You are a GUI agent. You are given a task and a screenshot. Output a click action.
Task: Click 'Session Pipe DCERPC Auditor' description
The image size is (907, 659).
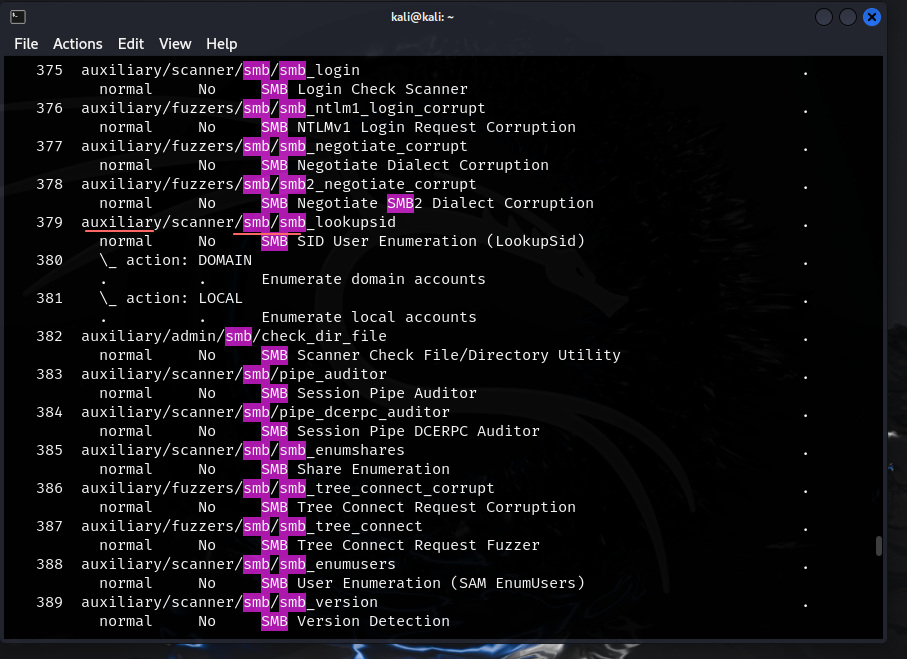pos(418,432)
